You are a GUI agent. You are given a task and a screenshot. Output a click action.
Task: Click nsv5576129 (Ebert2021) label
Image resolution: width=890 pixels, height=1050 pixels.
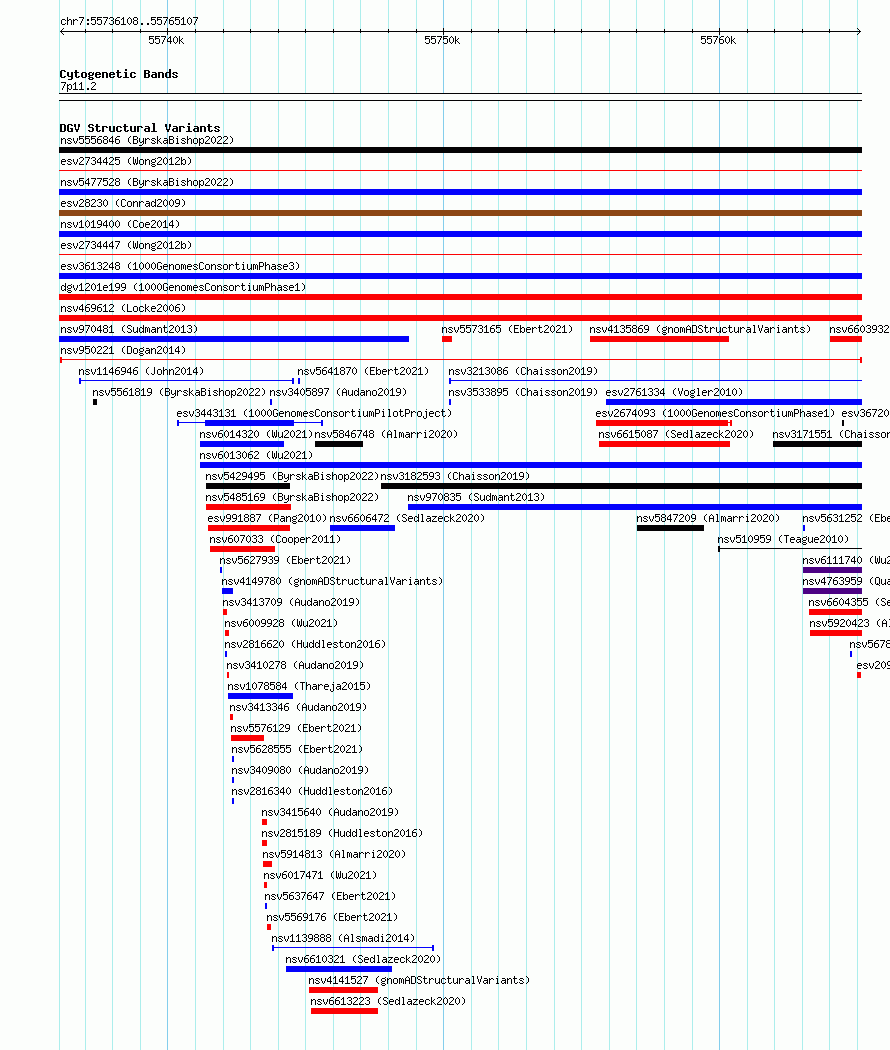click(x=296, y=728)
